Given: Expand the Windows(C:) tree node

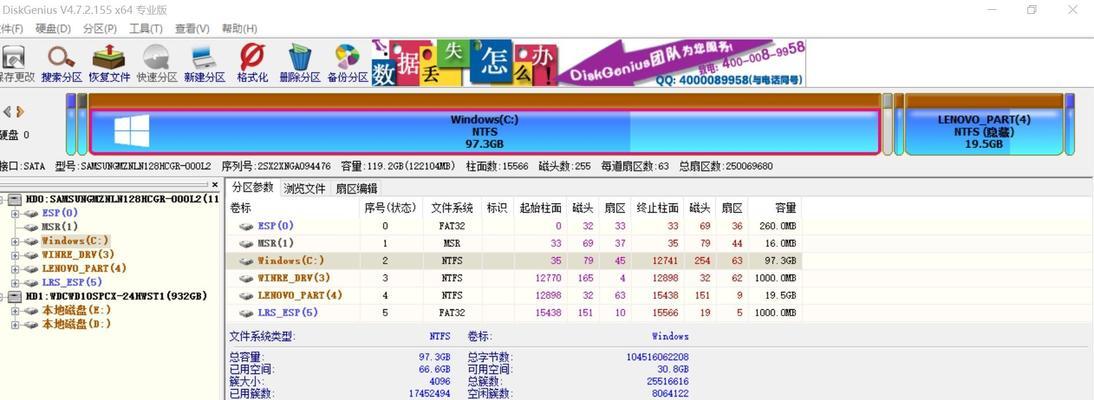Looking at the screenshot, I should tap(15, 241).
